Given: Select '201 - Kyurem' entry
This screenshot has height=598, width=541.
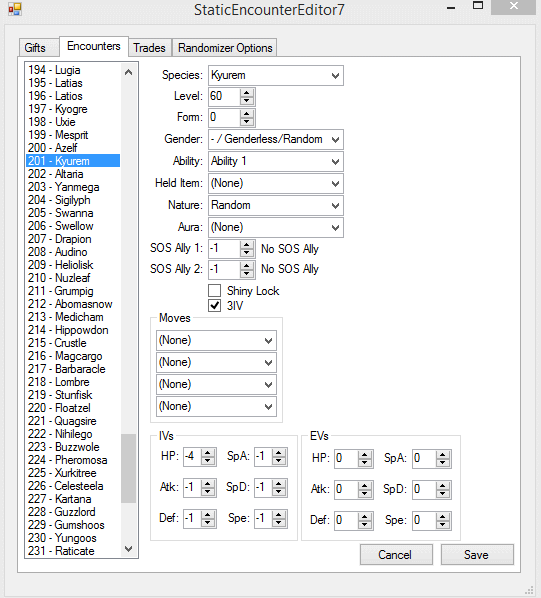Looking at the screenshot, I should pos(73,161).
